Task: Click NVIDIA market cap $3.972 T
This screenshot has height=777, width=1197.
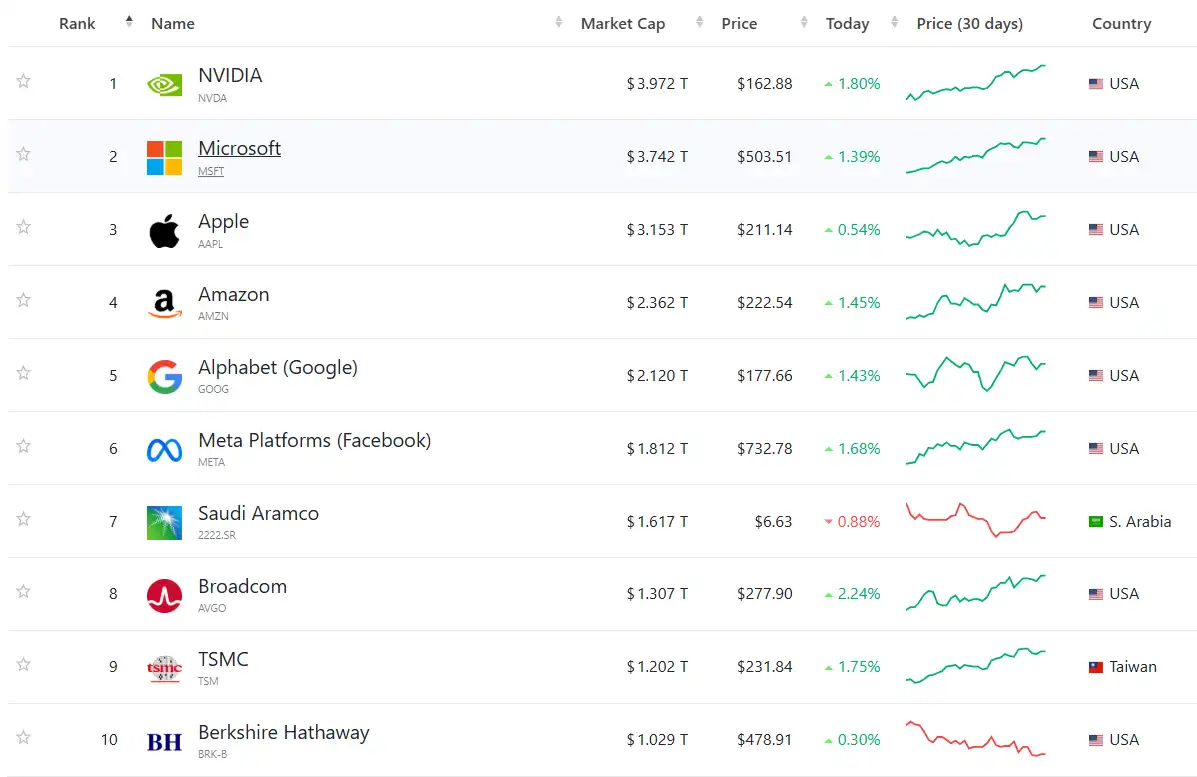Action: coord(657,84)
